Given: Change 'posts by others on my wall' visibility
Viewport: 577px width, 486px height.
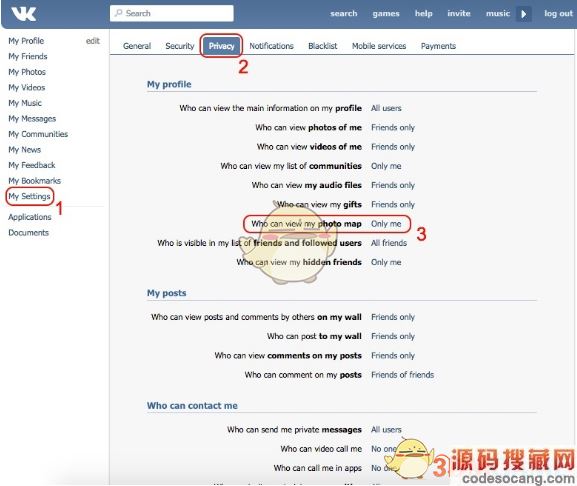Looking at the screenshot, I should click(393, 317).
